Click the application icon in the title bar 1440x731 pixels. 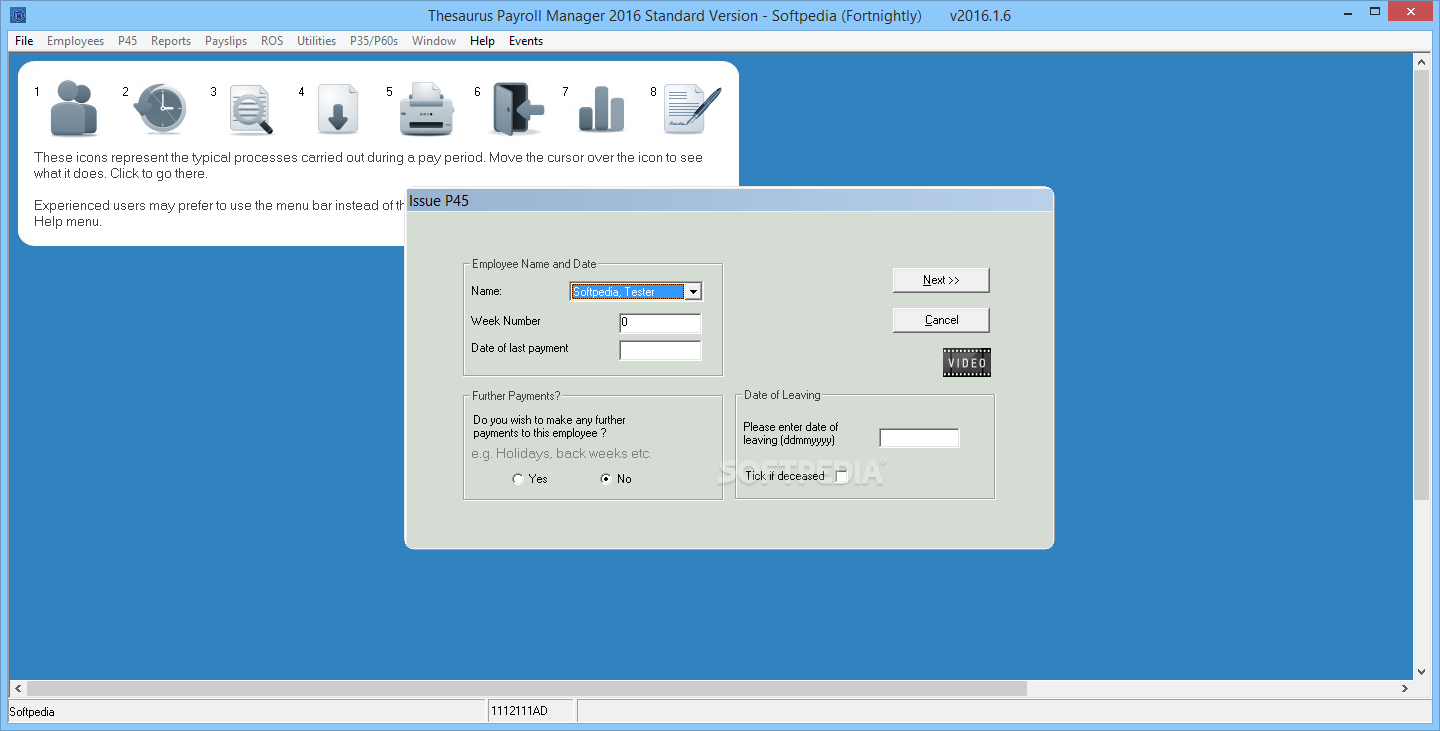[x=18, y=15]
